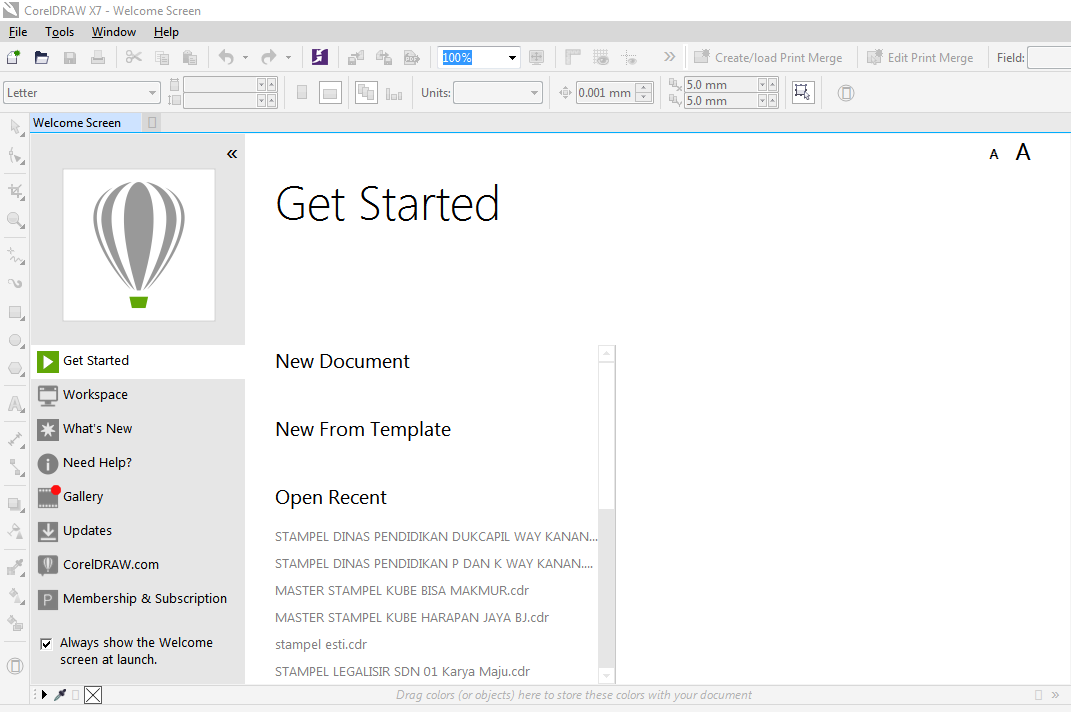Toggle landscape page orientation button
This screenshot has width=1071, height=712.
330,93
